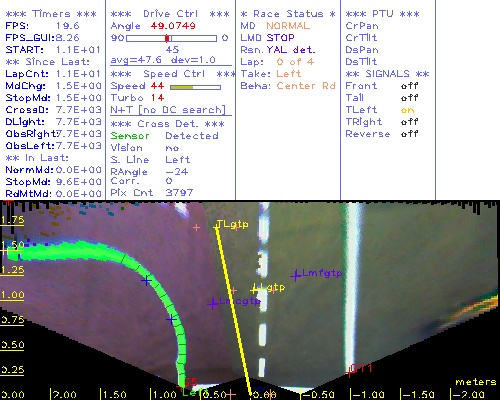Click the 'N+T [no DC search]' label
The width and height of the screenshot is (500, 400).
coord(168,110)
